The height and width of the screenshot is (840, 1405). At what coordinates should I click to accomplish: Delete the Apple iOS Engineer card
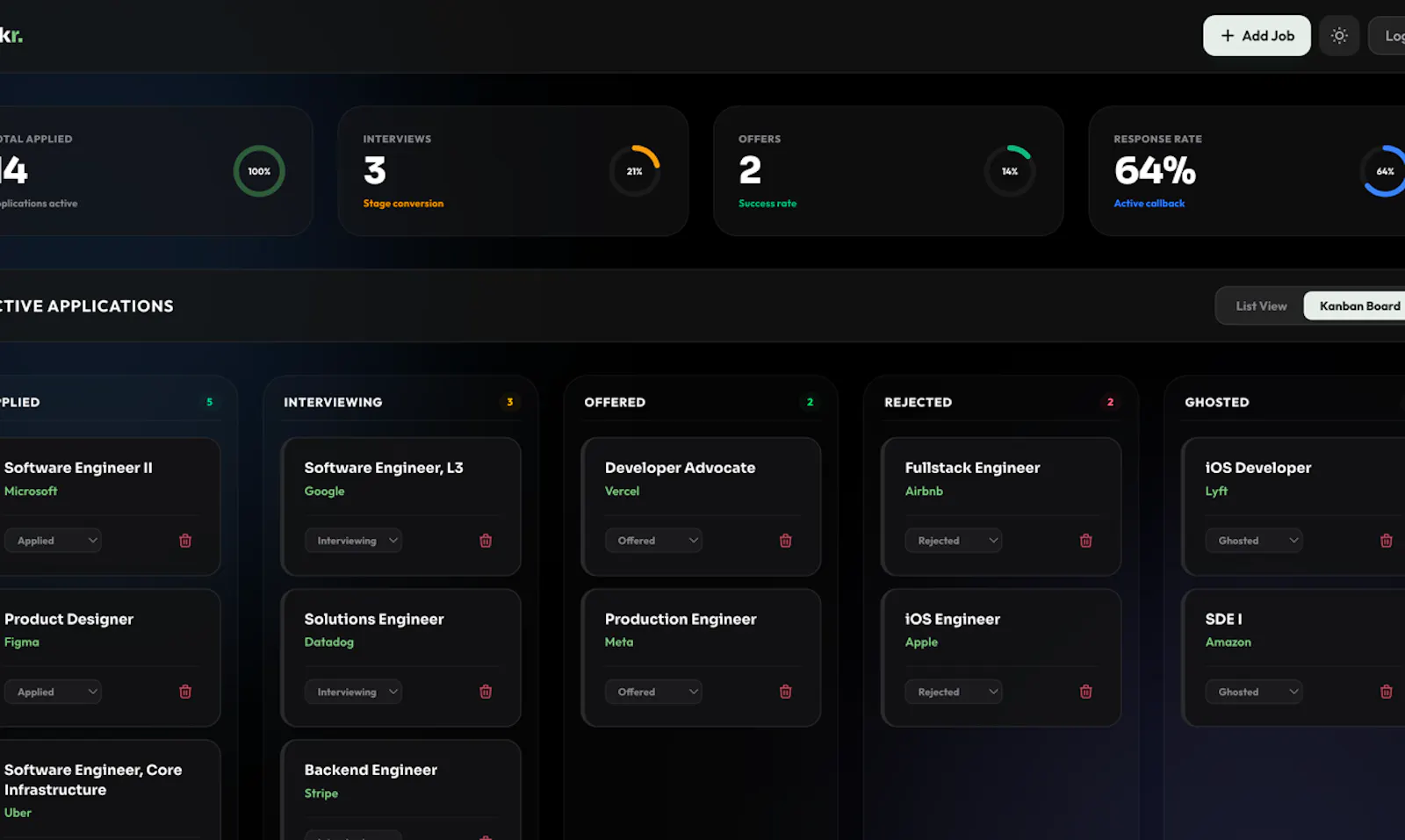pyautogui.click(x=1086, y=692)
